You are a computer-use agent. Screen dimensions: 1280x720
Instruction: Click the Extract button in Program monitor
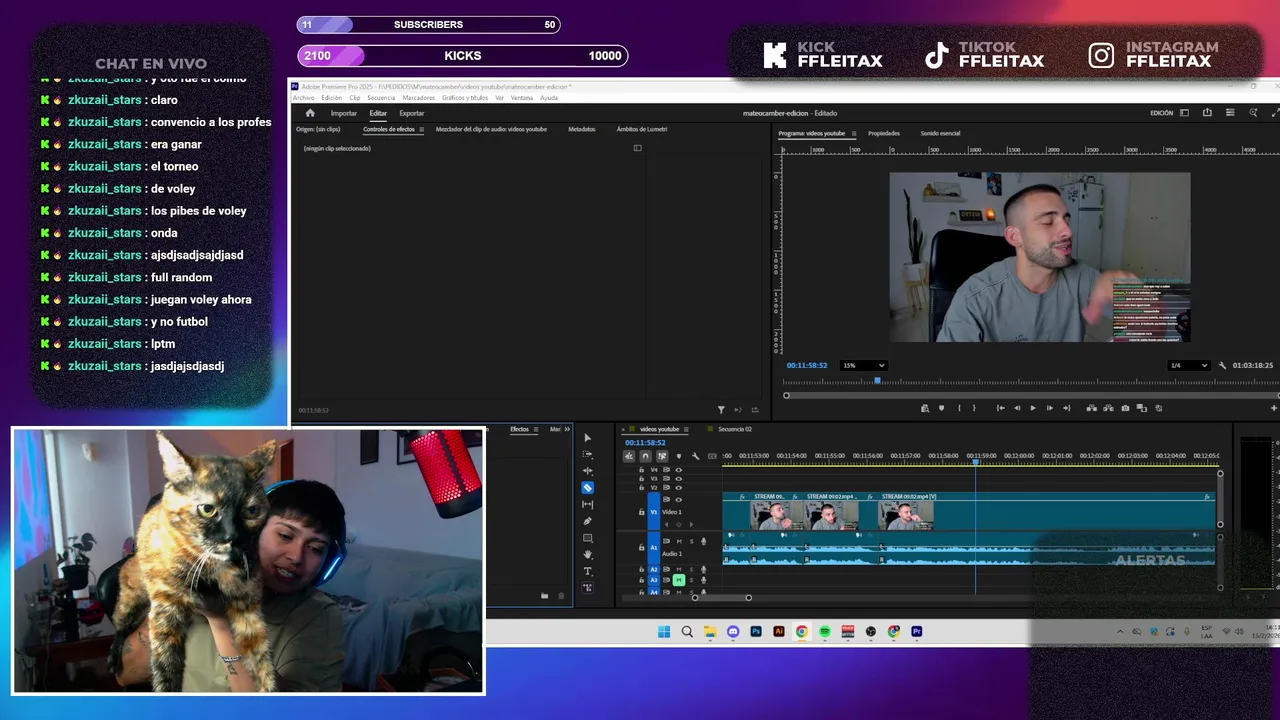pos(1108,408)
